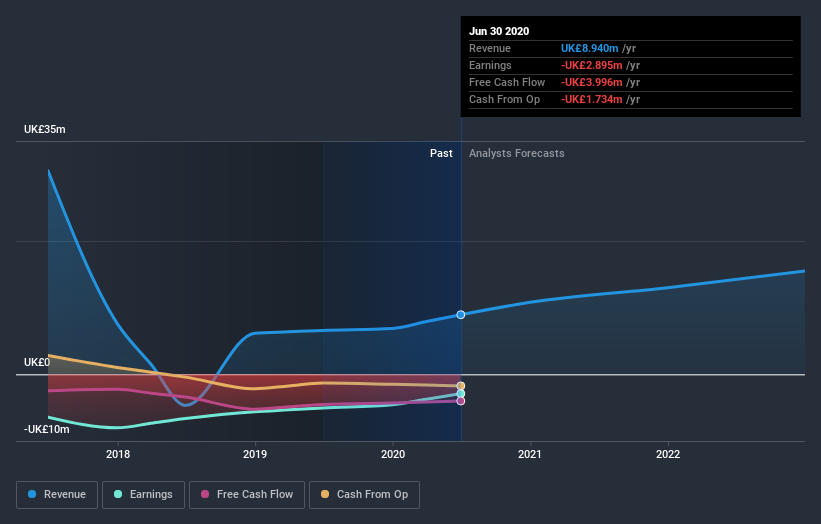This screenshot has height=524, width=821.
Task: Click the 2018 x-axis label
Action: (118, 454)
